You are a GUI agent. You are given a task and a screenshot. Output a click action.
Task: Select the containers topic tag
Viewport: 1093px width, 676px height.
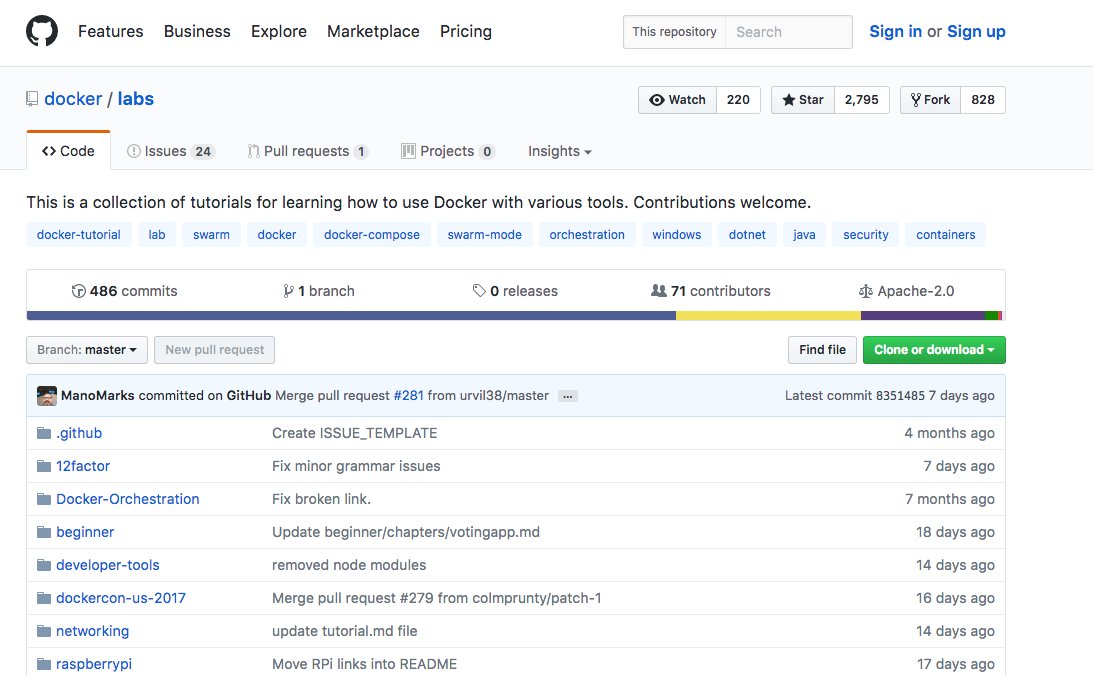tap(946, 235)
